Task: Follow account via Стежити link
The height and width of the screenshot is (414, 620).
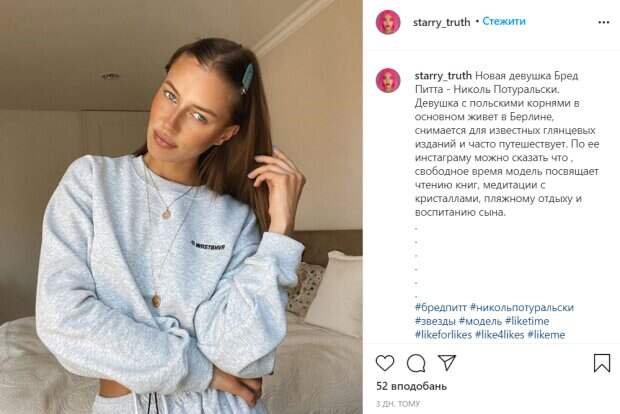Action: pyautogui.click(x=504, y=21)
